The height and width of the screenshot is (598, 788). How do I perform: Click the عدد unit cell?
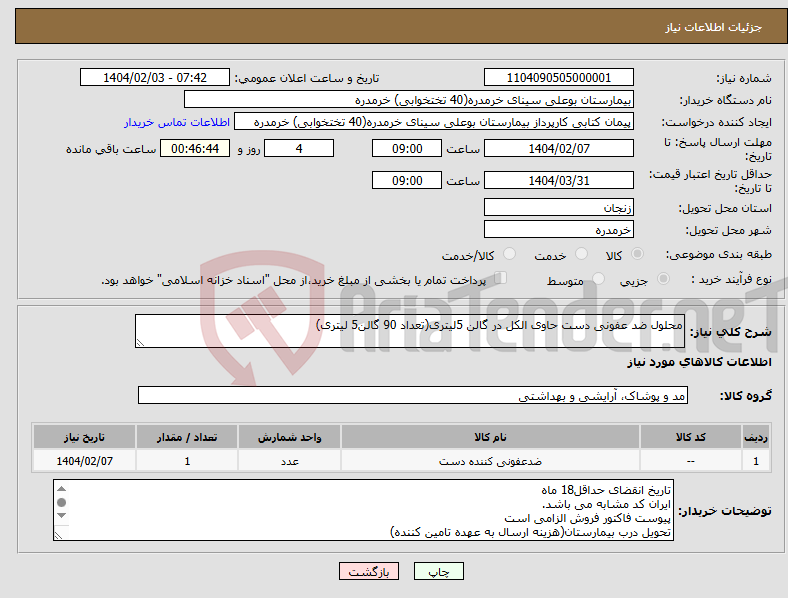(x=289, y=461)
